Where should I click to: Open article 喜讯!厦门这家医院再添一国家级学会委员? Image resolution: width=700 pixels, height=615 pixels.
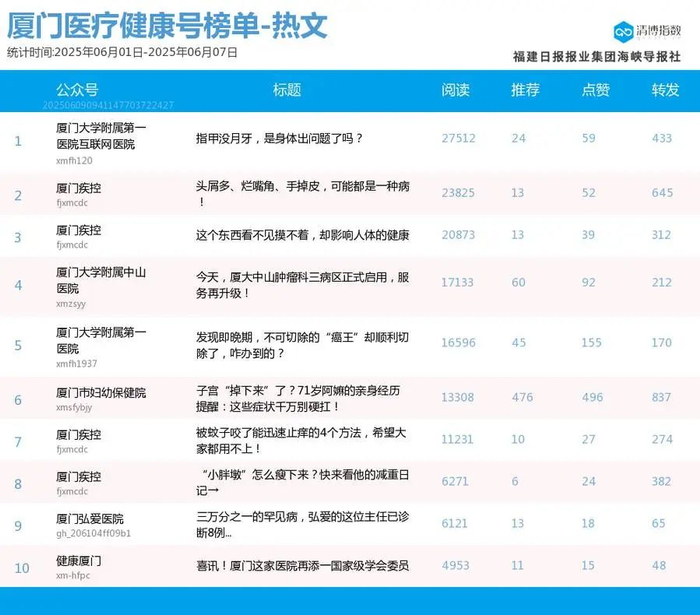(302, 566)
